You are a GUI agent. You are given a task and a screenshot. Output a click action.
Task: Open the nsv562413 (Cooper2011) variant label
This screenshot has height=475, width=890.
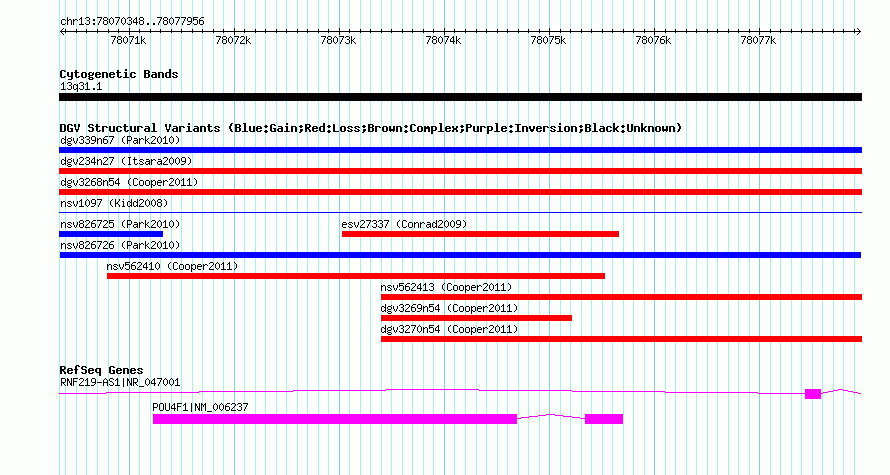coord(446,287)
